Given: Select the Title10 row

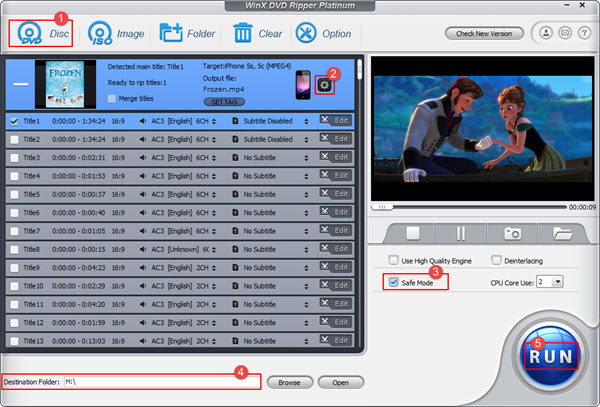Looking at the screenshot, I should click(180, 286).
